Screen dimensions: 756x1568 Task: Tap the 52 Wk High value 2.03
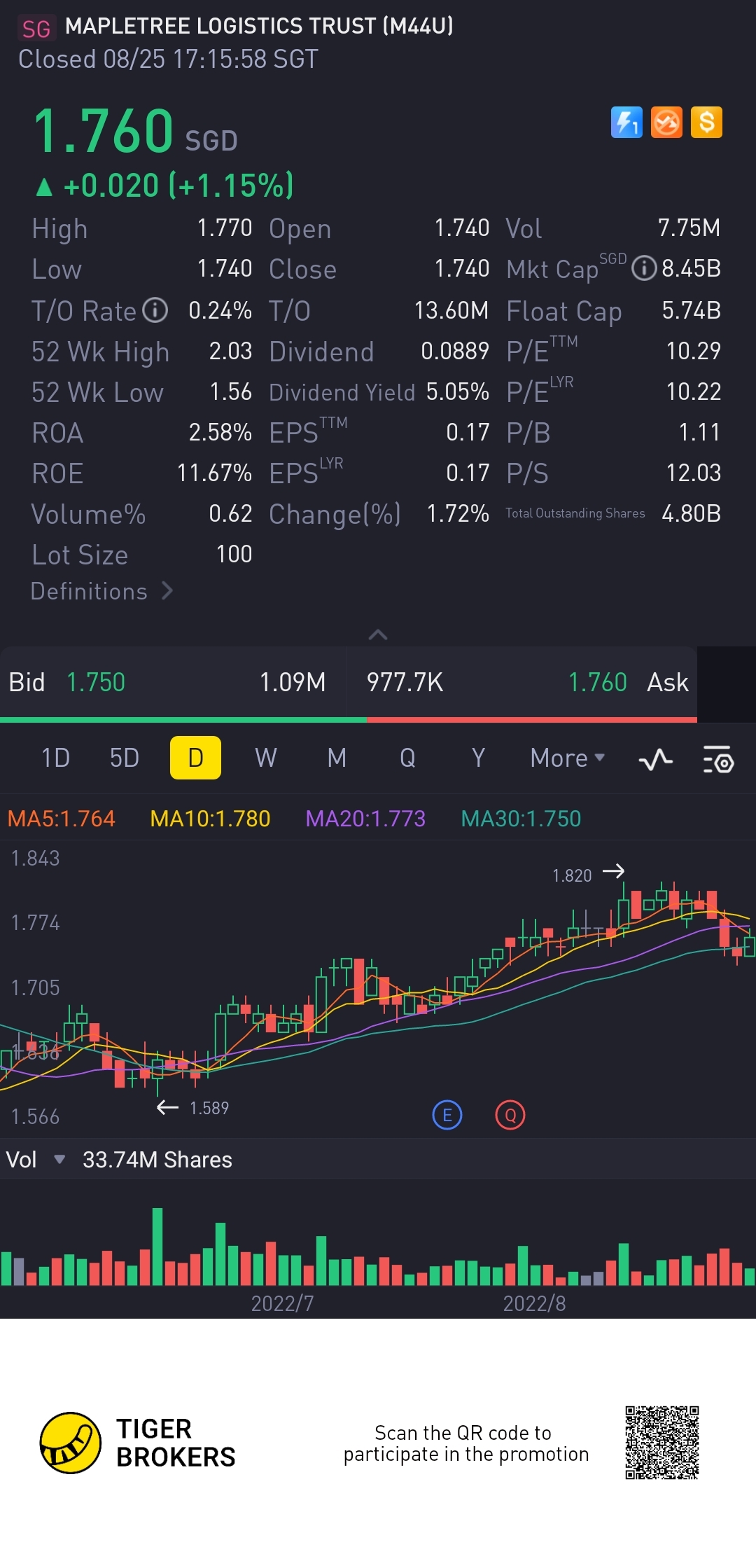pos(230,351)
